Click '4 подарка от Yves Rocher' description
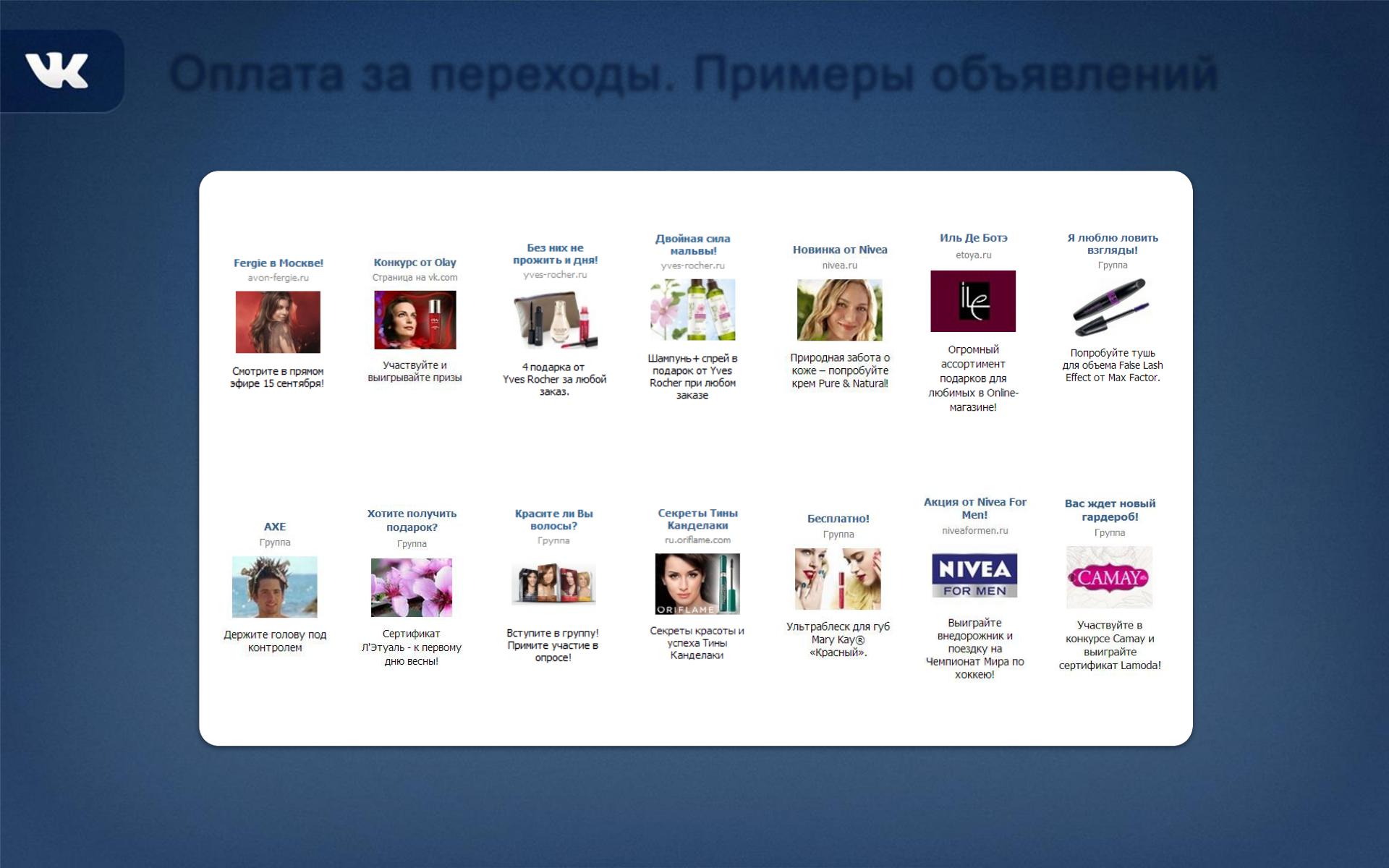This screenshot has width=1389, height=868. pyautogui.click(x=555, y=379)
